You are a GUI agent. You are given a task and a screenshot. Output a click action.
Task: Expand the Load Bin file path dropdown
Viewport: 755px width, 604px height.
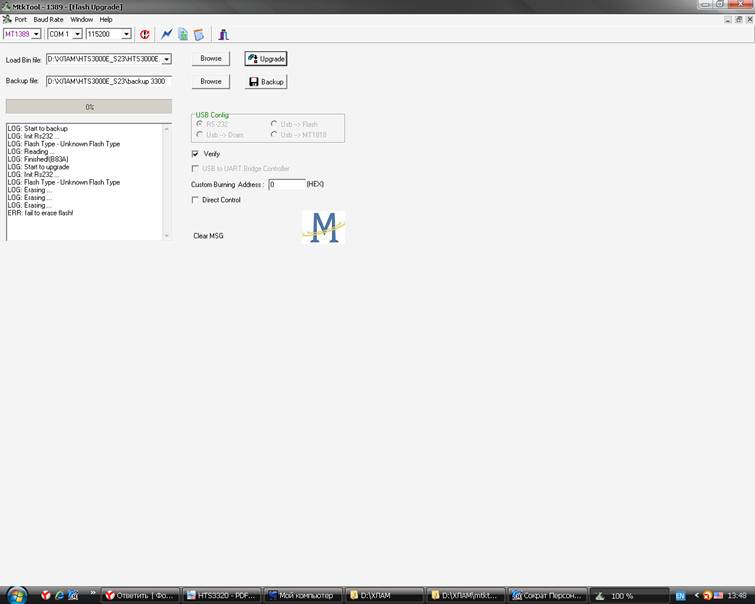pos(166,60)
